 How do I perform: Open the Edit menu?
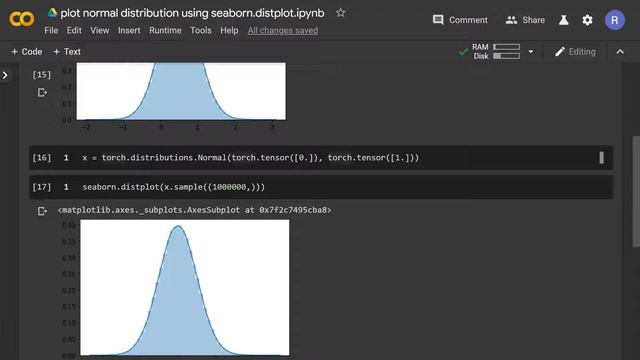[x=74, y=30]
